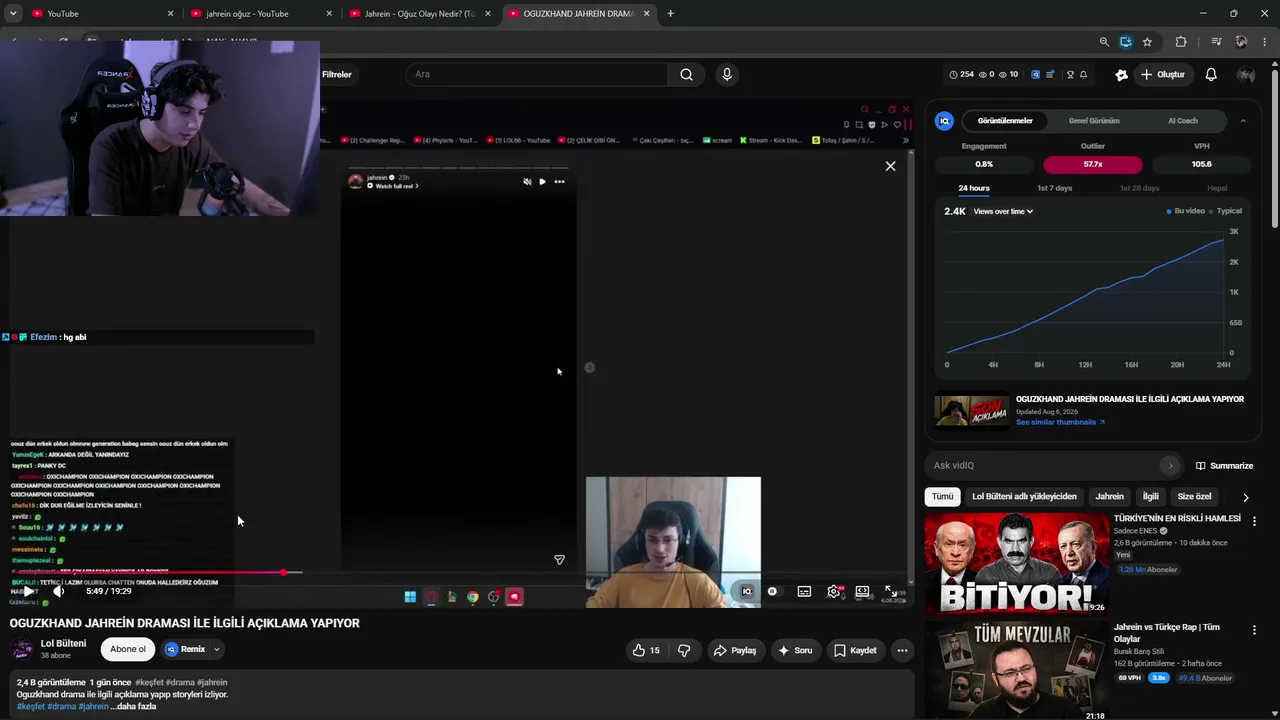This screenshot has height=720, width=1280.
Task: Search with the magnifier button beside Ara
Action: click(x=686, y=74)
